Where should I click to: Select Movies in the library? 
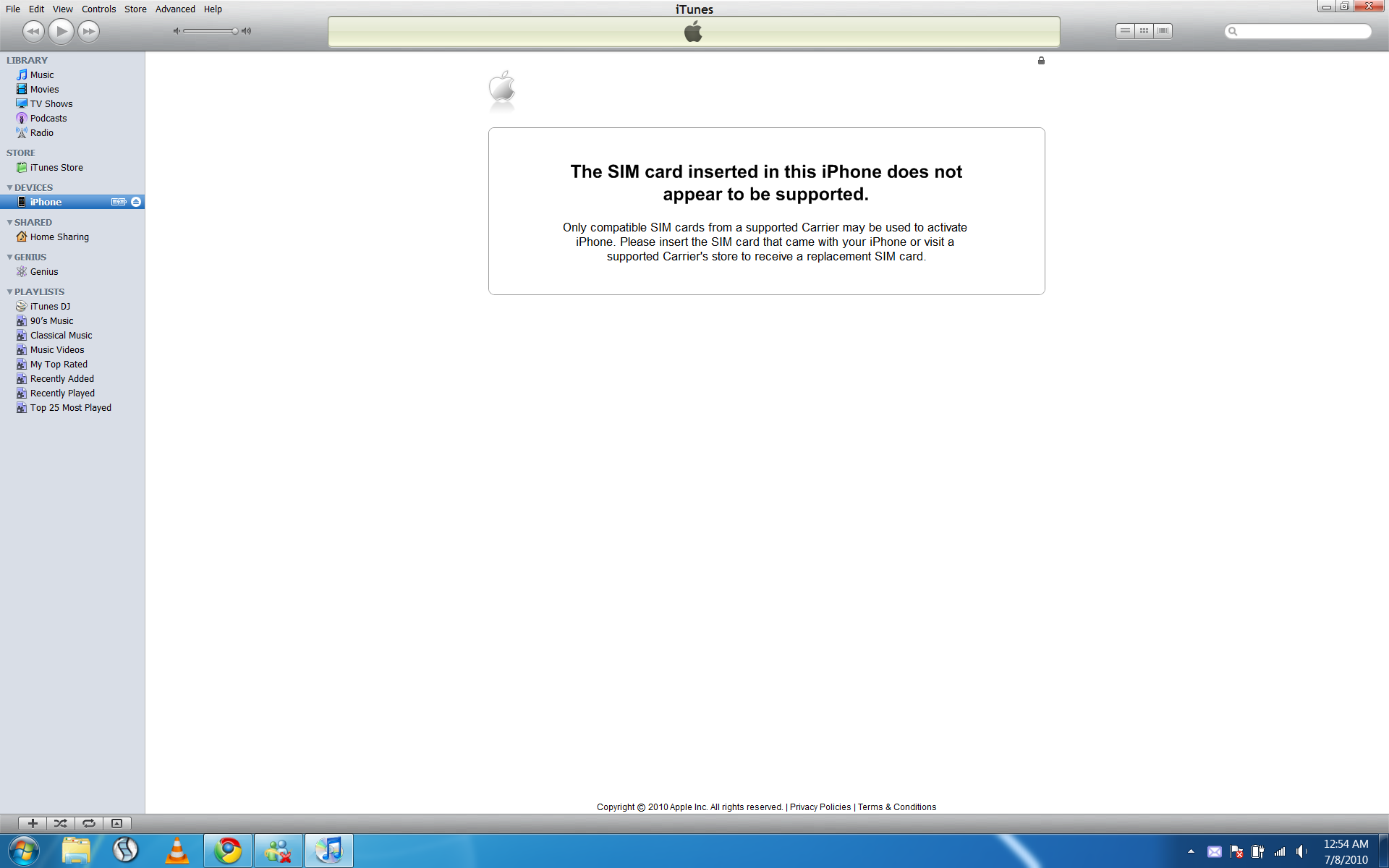pos(72,89)
